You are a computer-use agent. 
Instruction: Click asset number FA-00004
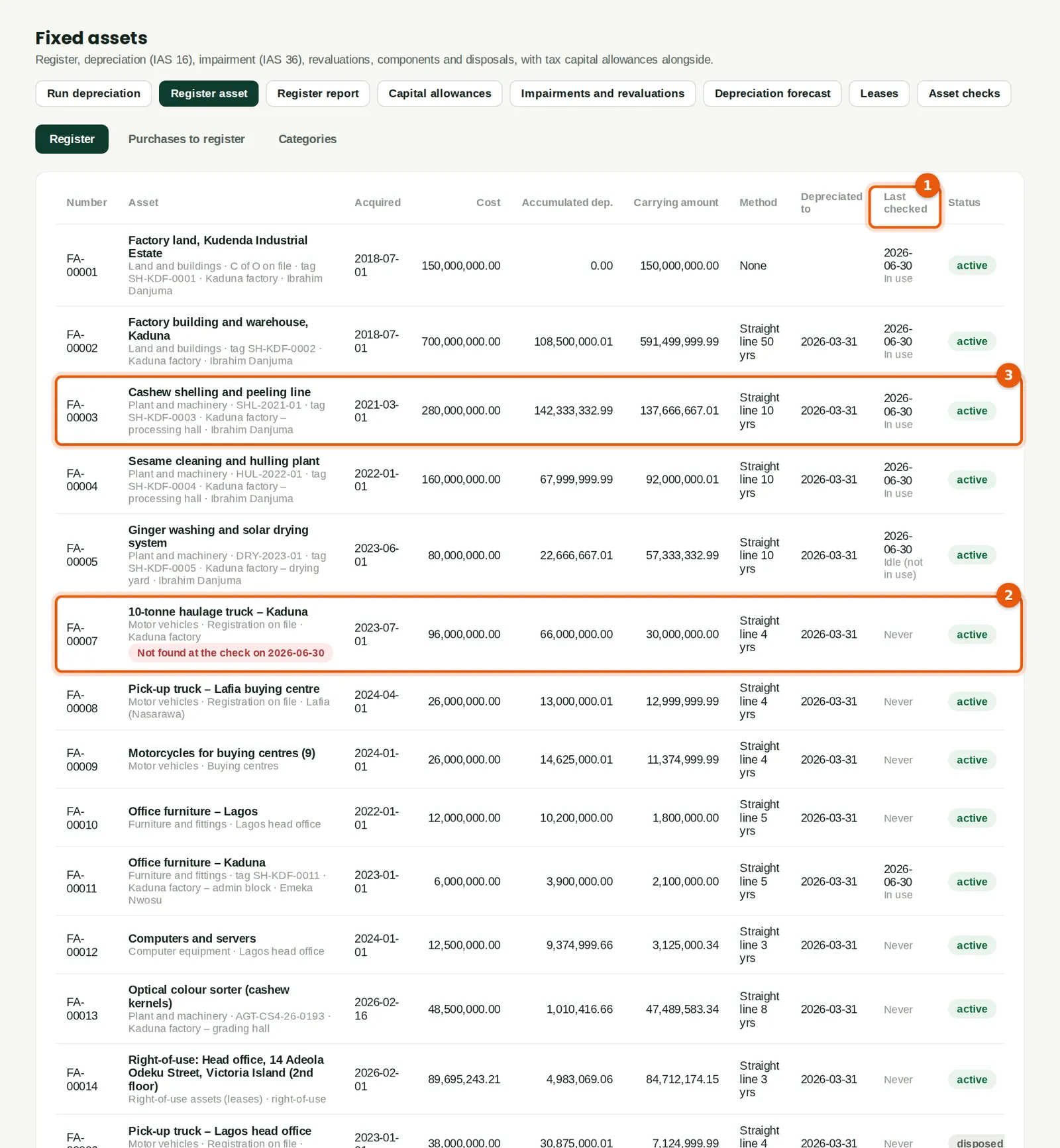pyautogui.click(x=82, y=480)
